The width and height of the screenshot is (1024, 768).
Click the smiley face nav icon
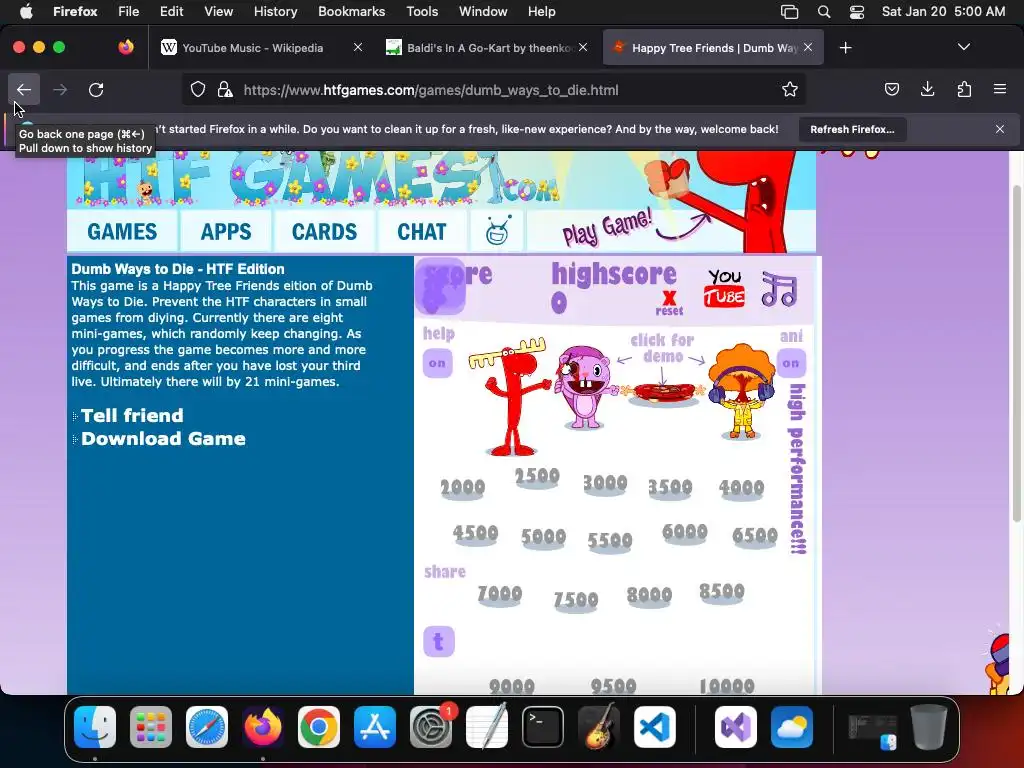coord(498,231)
